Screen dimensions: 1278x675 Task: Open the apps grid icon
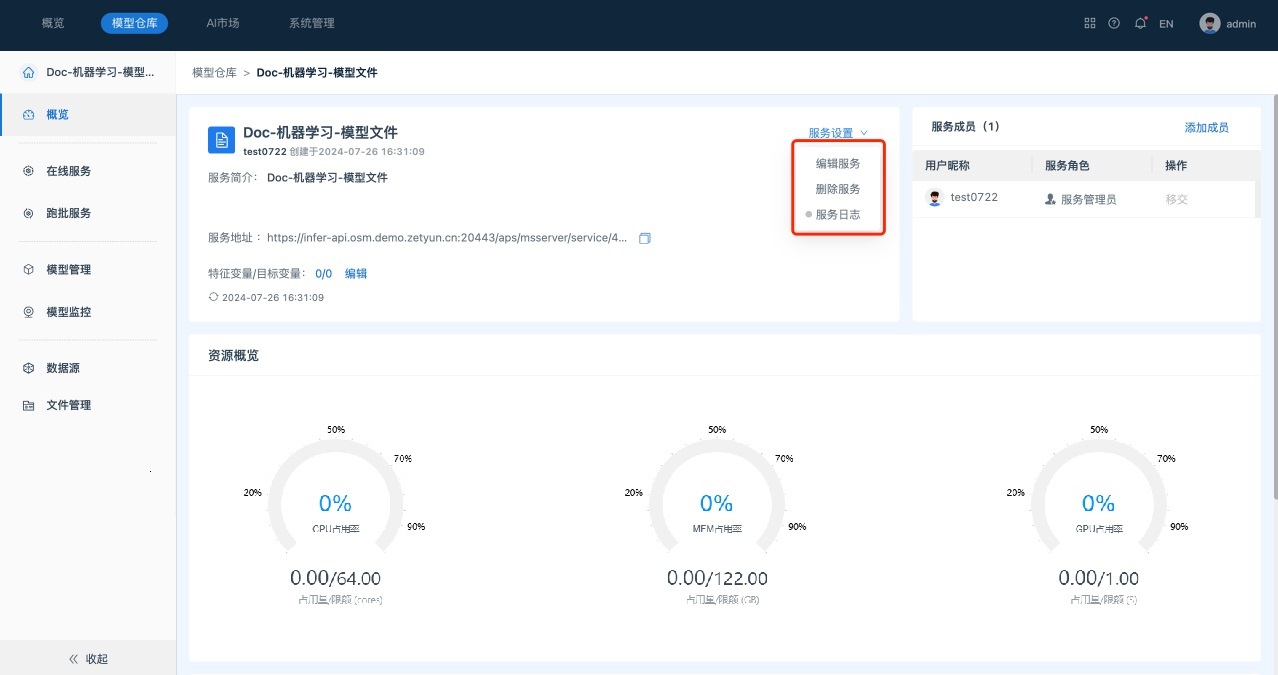click(x=1090, y=23)
